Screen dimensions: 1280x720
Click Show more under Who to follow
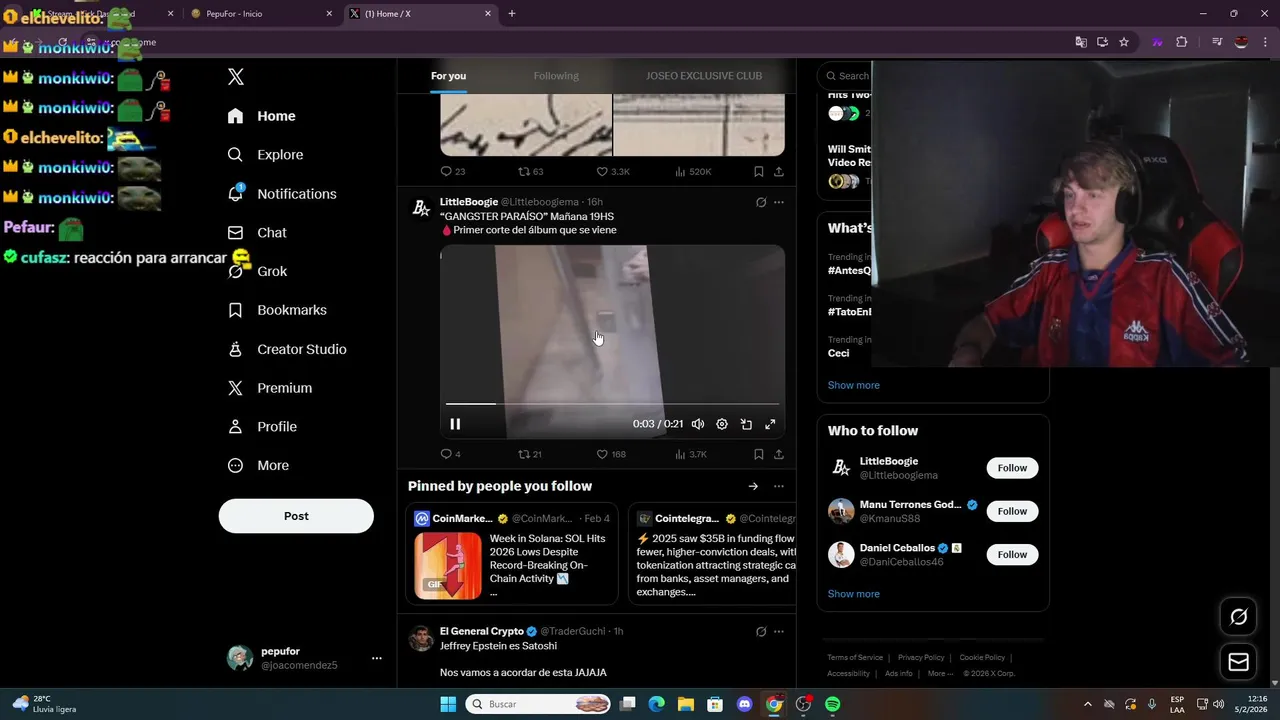[854, 594]
